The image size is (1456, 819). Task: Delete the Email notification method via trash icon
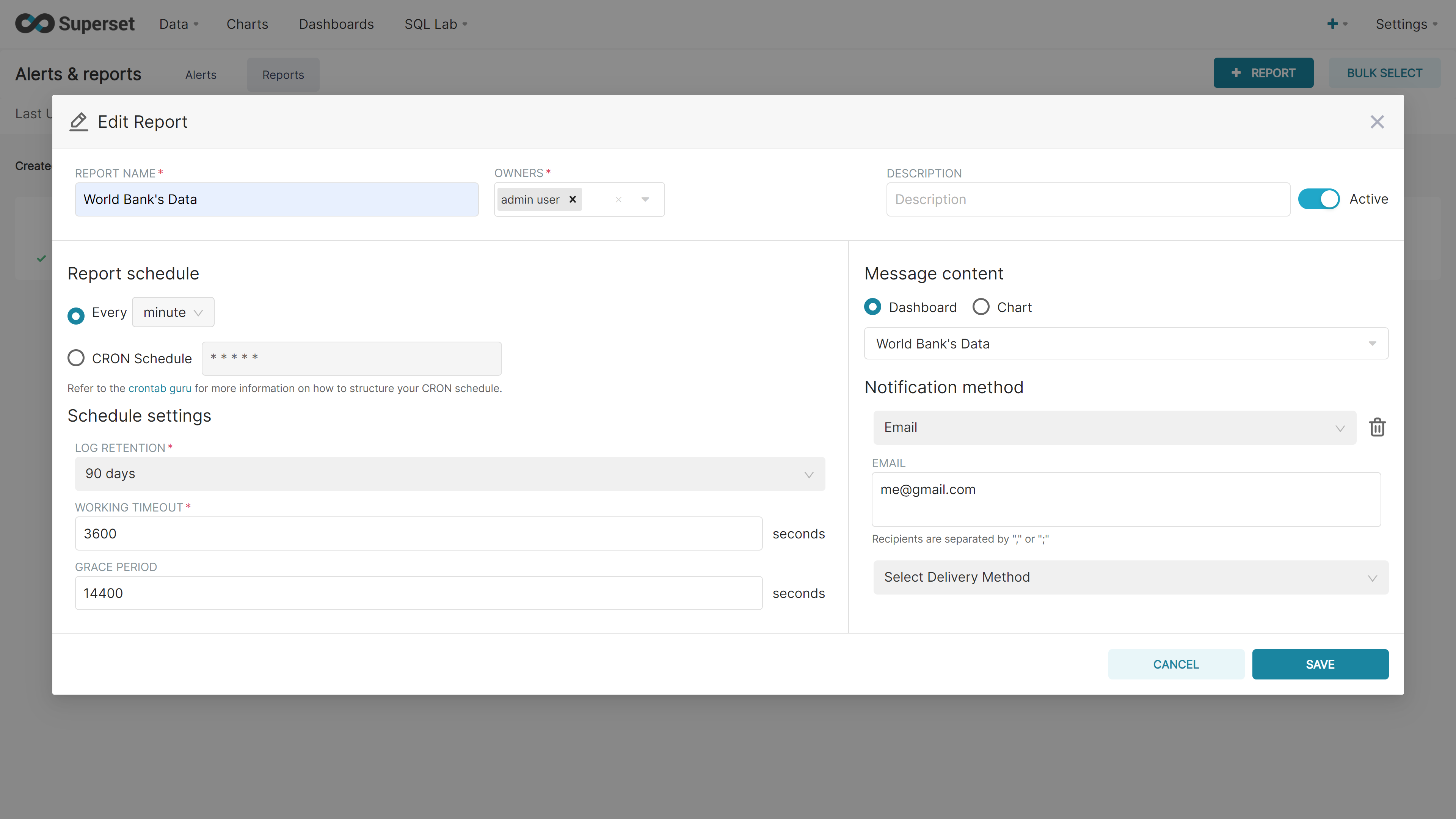point(1377,427)
